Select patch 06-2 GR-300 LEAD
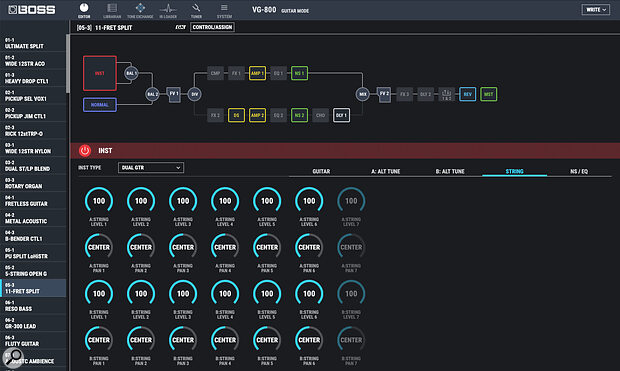 pyautogui.click(x=33, y=323)
